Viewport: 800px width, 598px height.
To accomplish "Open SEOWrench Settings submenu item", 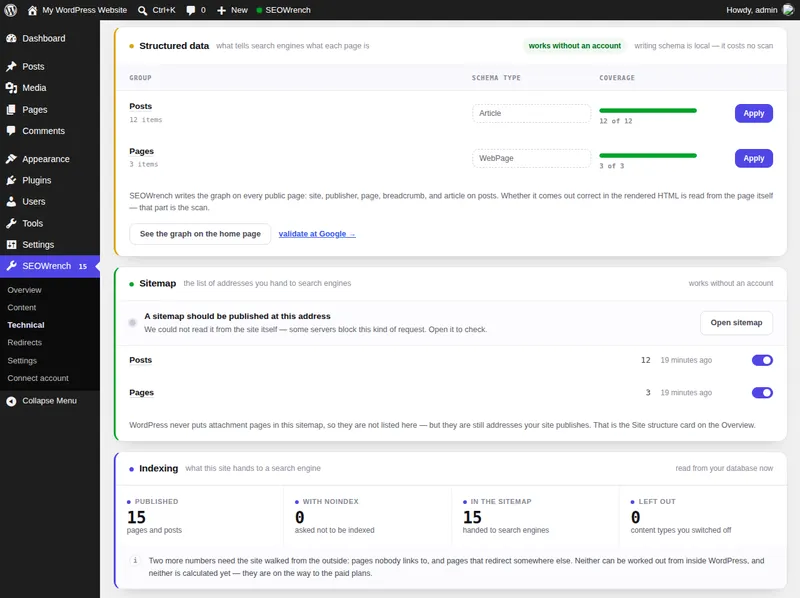I will coord(22,360).
